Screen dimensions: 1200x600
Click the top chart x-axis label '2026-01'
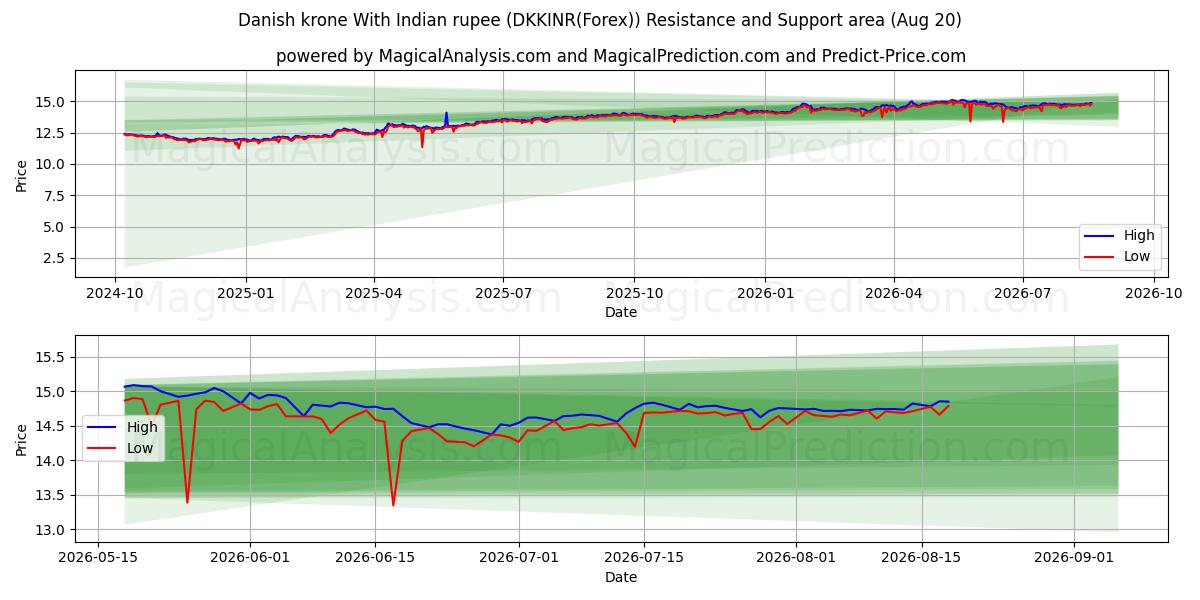pos(764,293)
